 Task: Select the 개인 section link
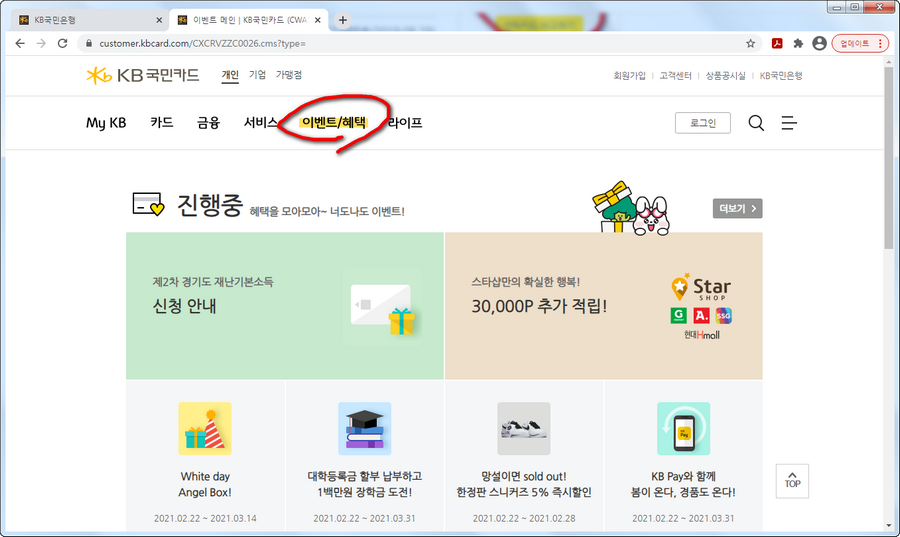tap(230, 75)
